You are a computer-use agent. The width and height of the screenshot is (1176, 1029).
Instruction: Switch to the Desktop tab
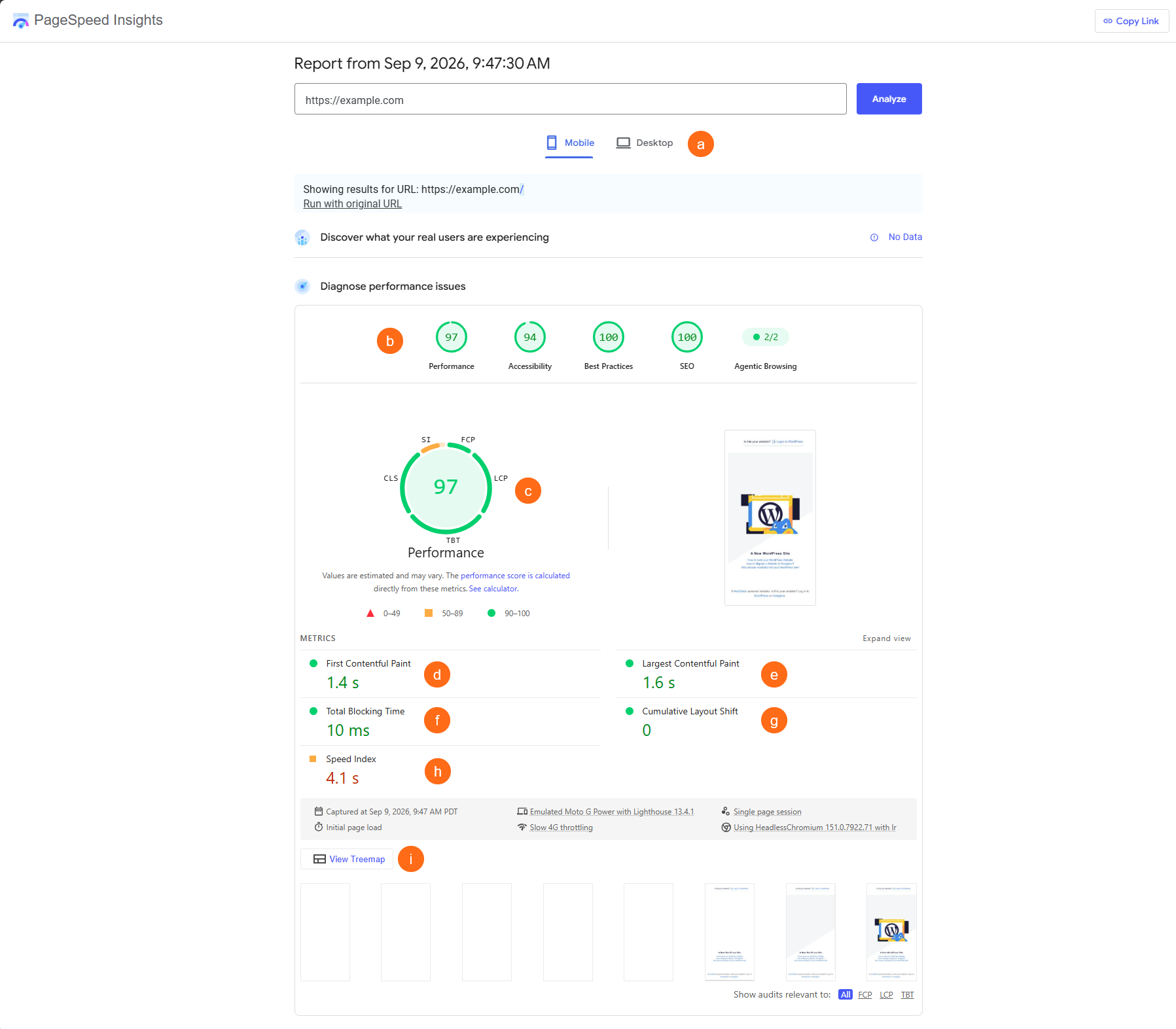click(x=645, y=143)
